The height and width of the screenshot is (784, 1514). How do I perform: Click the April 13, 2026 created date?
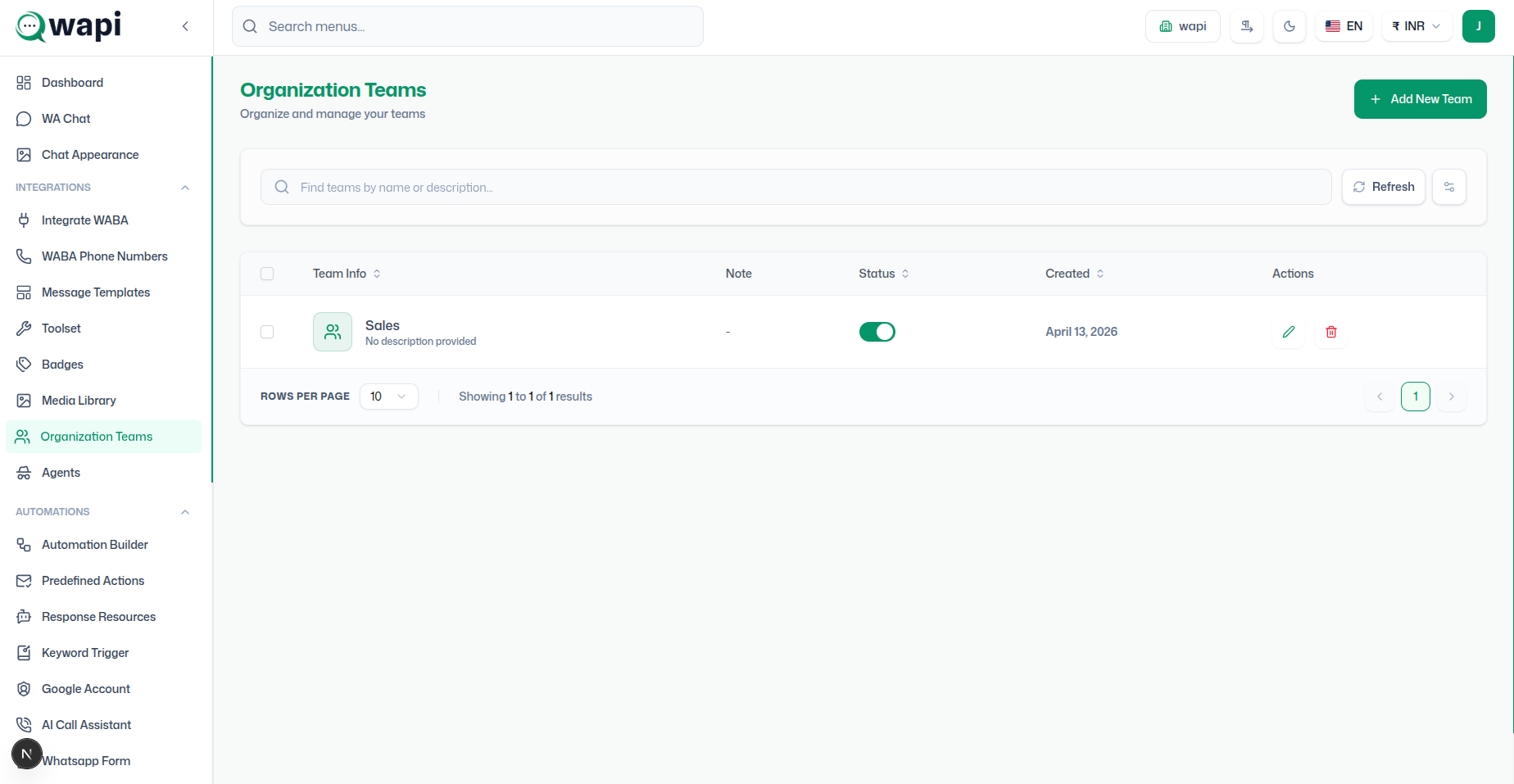pos(1081,332)
